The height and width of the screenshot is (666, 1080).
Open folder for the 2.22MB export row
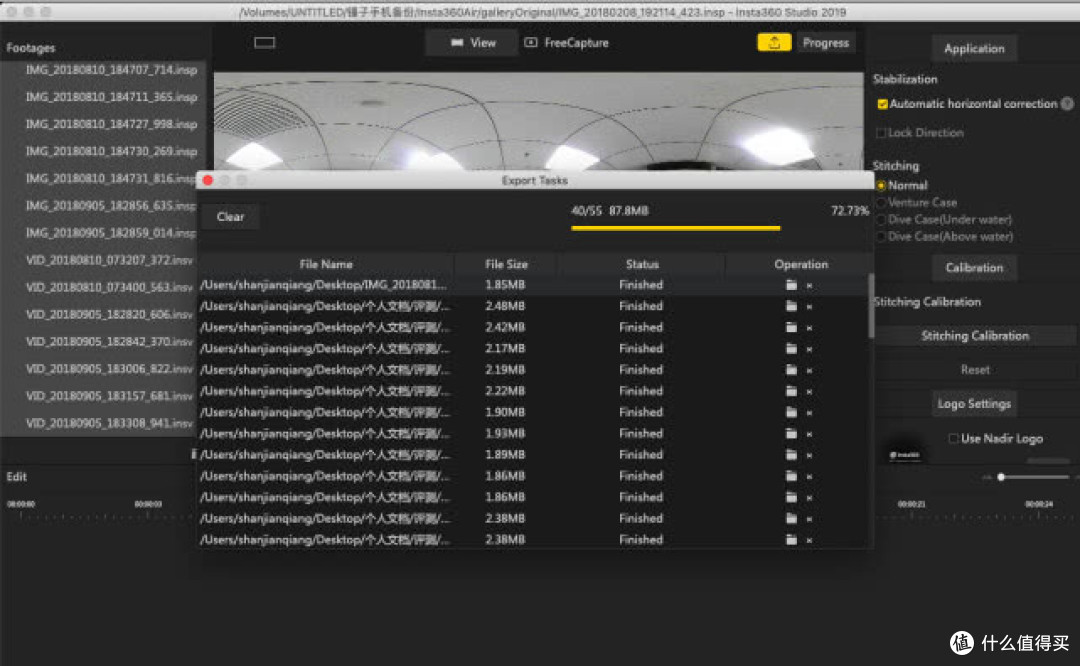(x=791, y=391)
